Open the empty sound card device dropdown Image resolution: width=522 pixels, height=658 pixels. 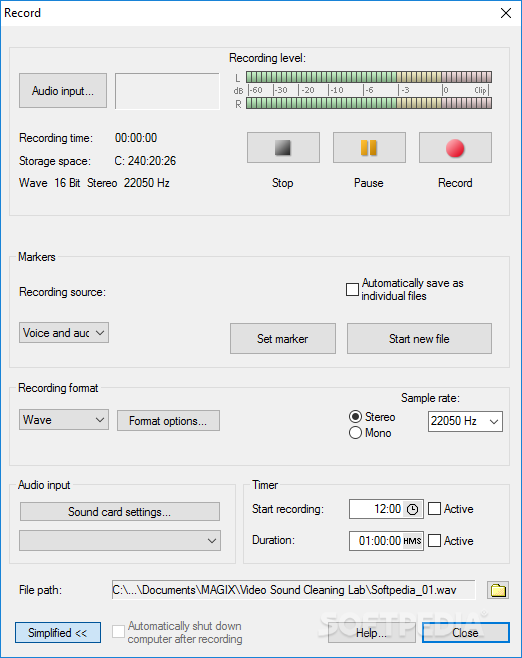click(x=120, y=540)
